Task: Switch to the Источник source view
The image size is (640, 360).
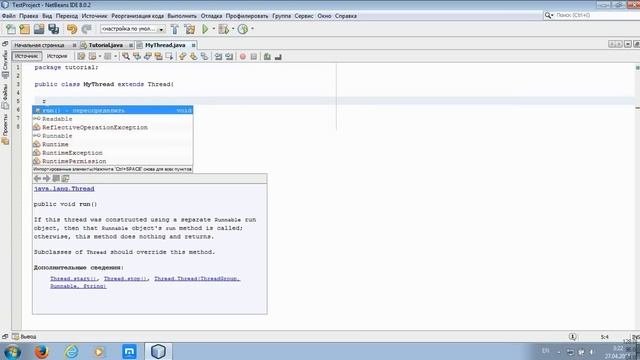Action: pos(27,56)
